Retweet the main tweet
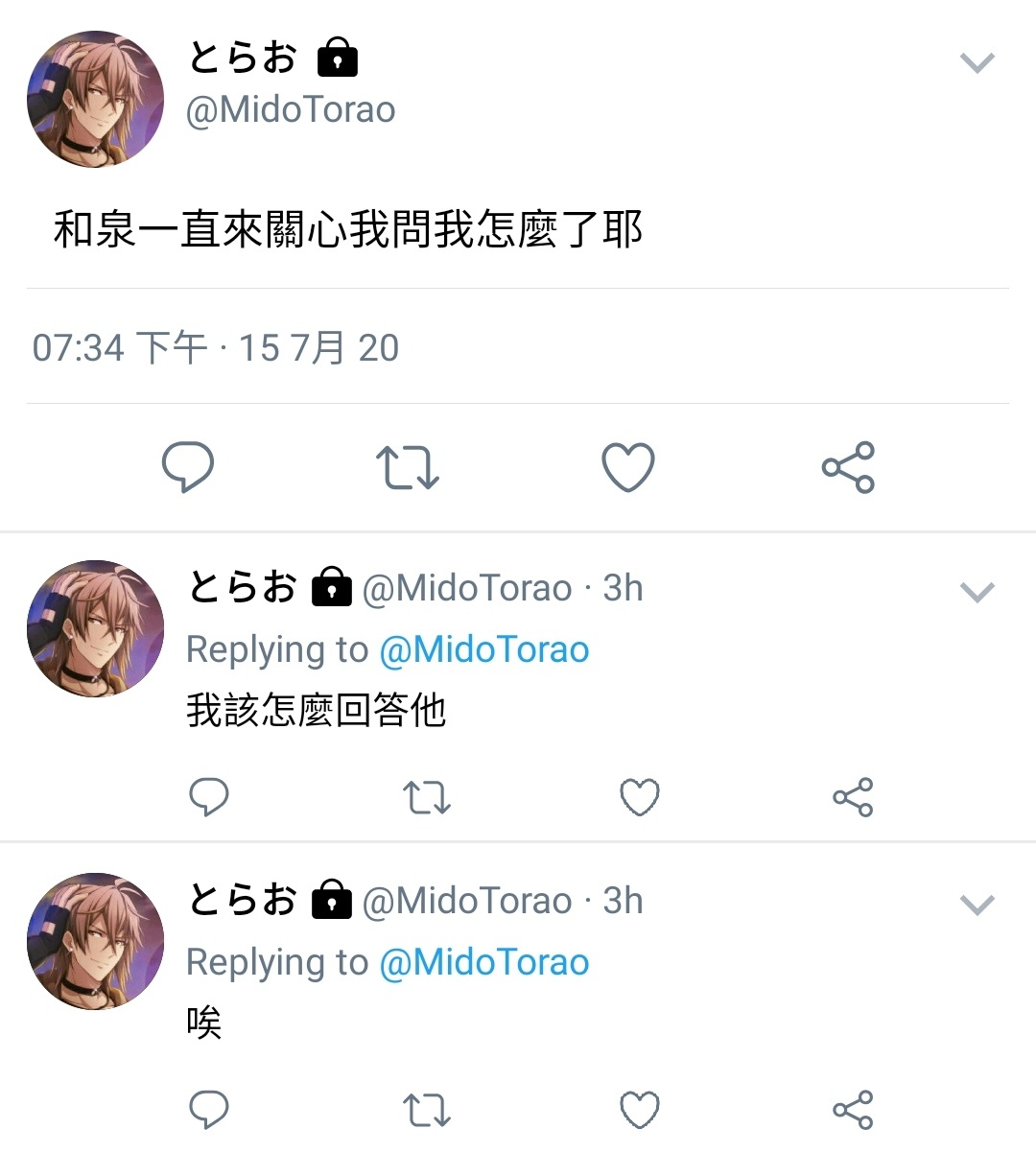 pos(407,467)
